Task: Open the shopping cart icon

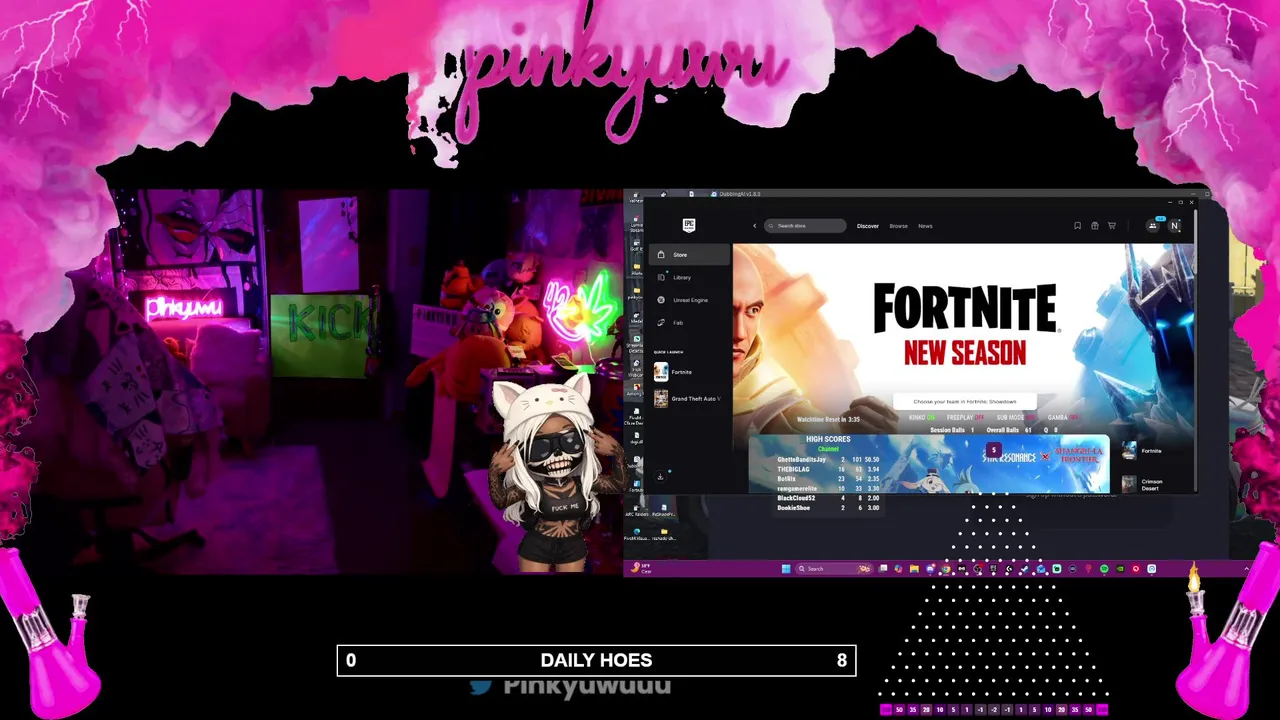Action: [1111, 226]
